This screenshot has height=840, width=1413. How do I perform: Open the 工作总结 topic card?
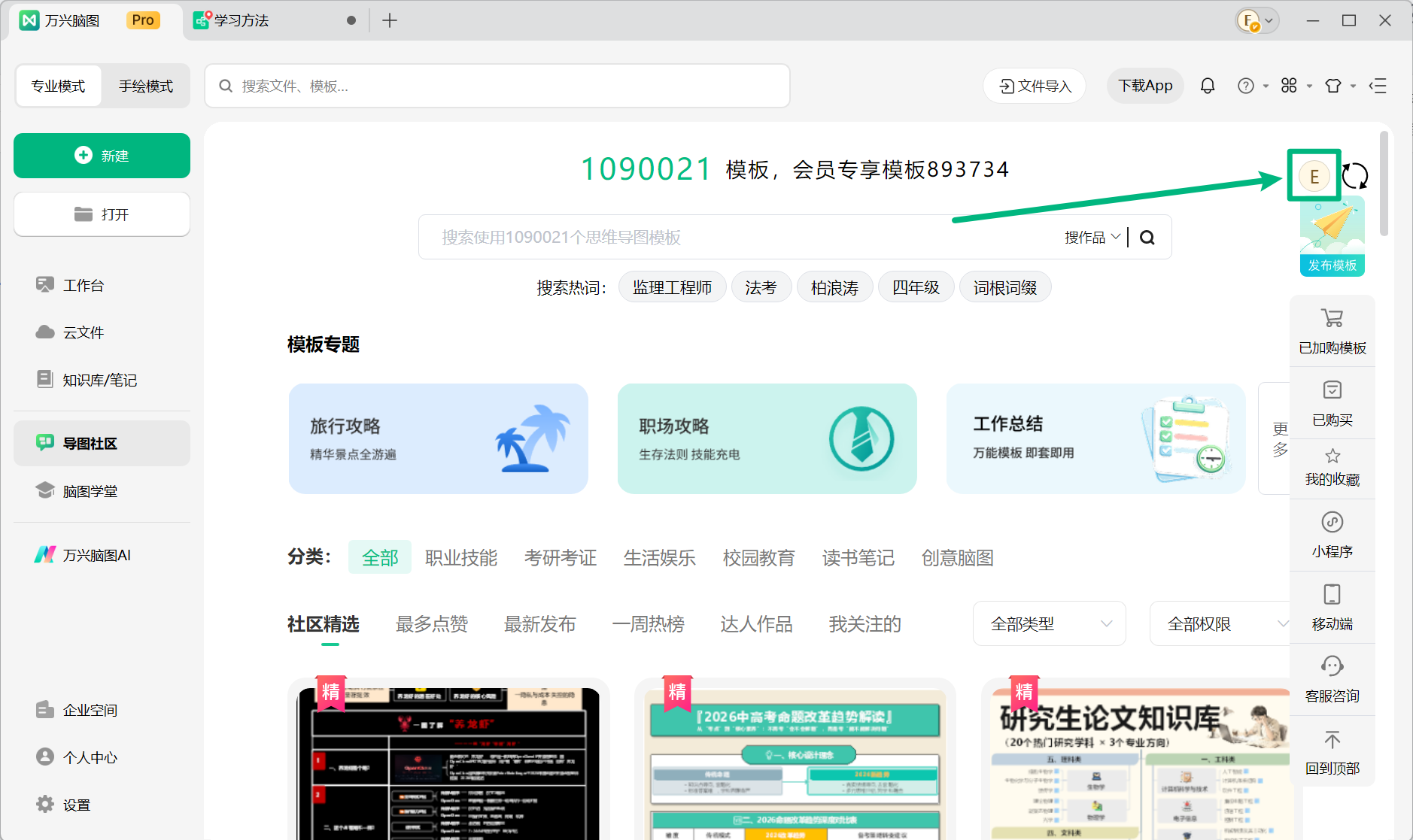click(1096, 438)
